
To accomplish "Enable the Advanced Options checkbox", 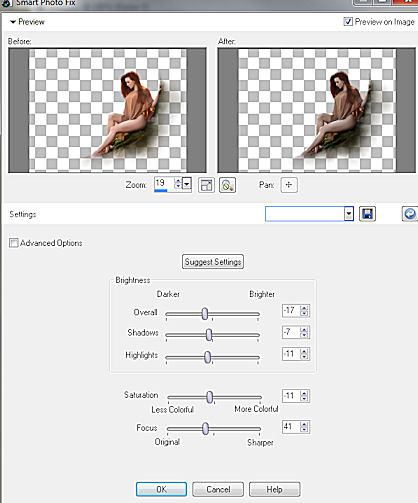I will tap(13, 243).
